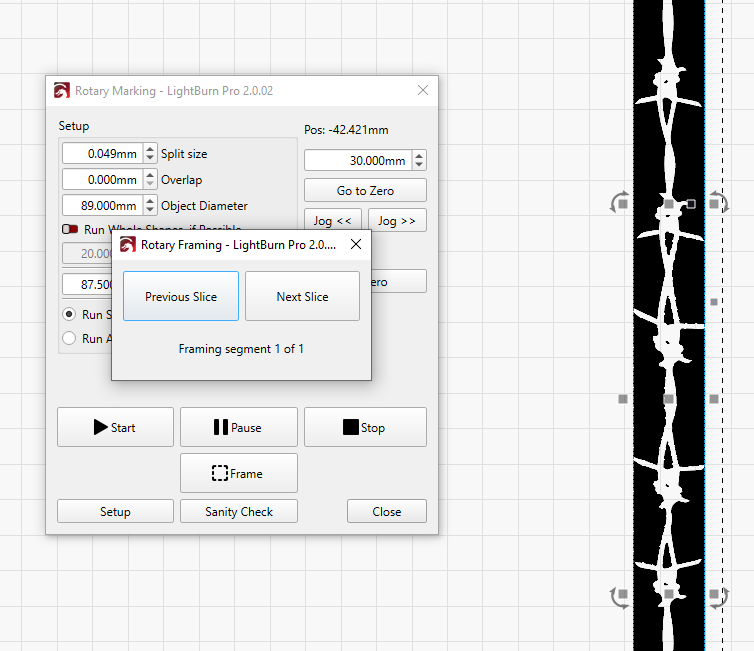This screenshot has height=651, width=754.
Task: Click the Next Slice button
Action: [302, 296]
